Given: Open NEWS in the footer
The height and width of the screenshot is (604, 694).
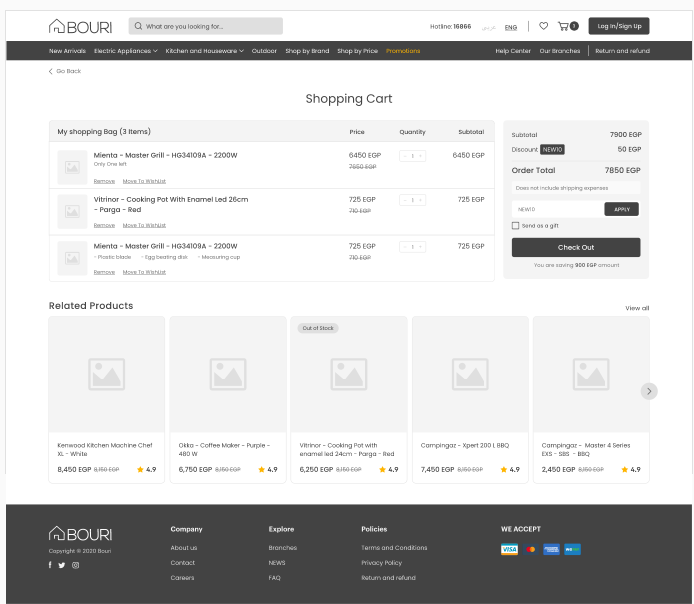Looking at the screenshot, I should pos(277,563).
